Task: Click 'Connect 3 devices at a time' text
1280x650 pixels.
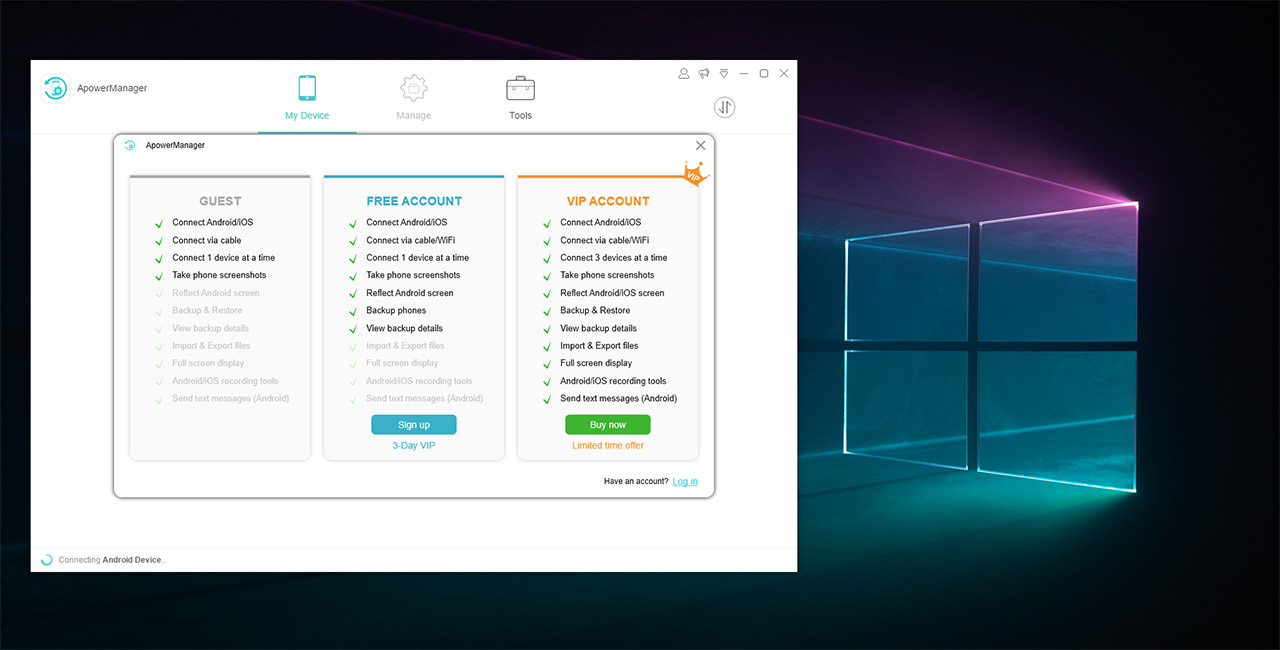Action: [614, 258]
